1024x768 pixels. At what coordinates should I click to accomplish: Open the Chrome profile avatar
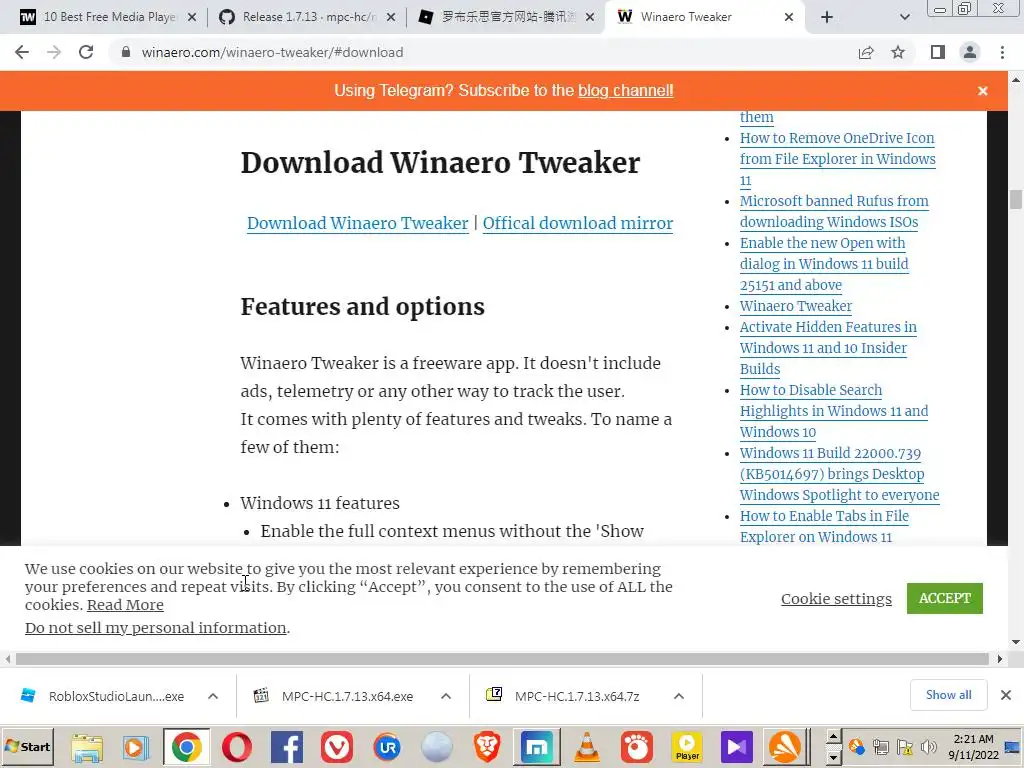coord(970,52)
